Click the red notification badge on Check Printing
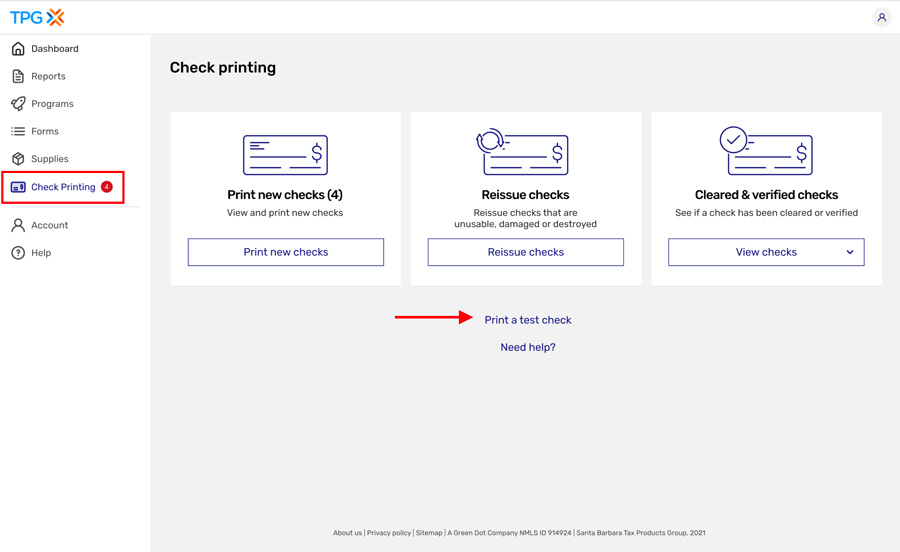The width and height of the screenshot is (900, 552). pyautogui.click(x=107, y=187)
